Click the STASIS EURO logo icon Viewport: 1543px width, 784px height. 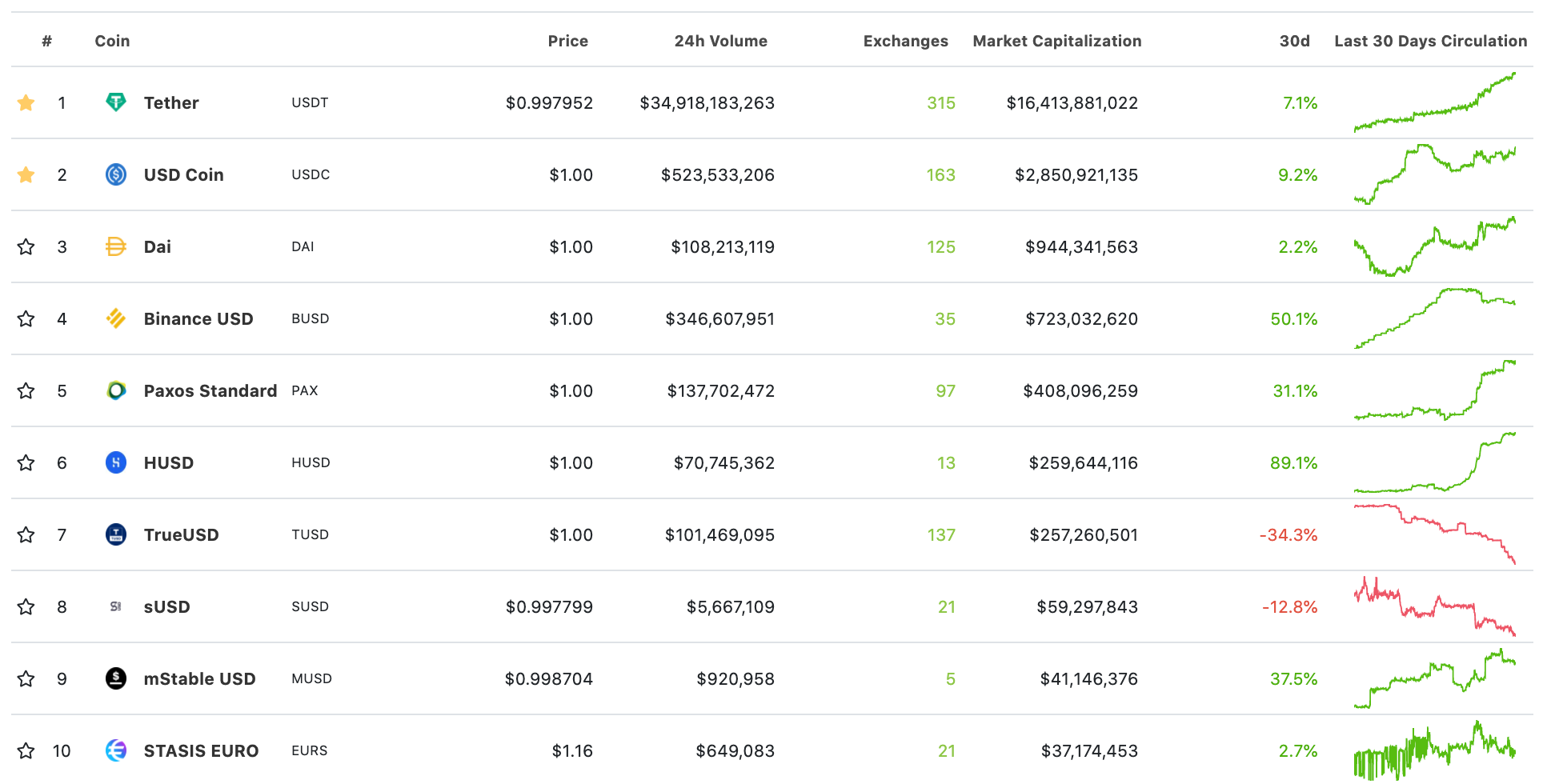[116, 750]
